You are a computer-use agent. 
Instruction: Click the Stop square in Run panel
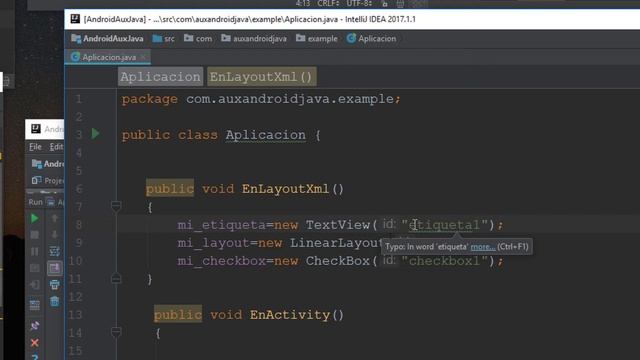(x=35, y=235)
